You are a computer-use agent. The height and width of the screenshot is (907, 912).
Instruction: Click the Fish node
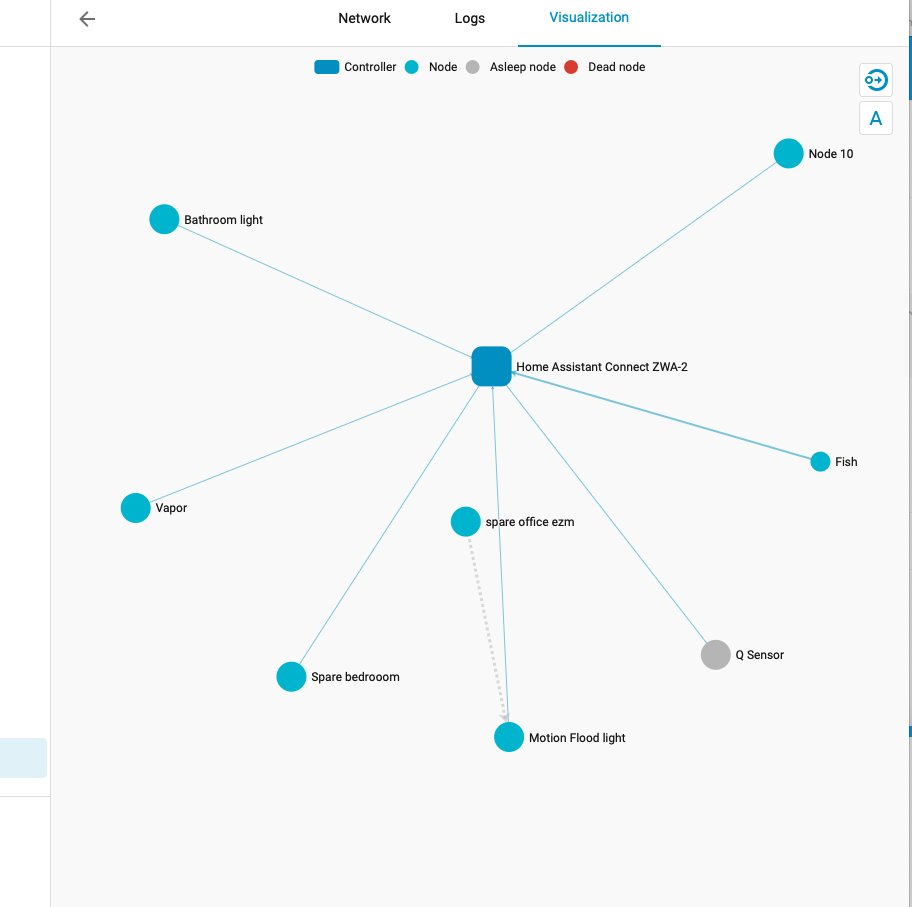pyautogui.click(x=820, y=461)
